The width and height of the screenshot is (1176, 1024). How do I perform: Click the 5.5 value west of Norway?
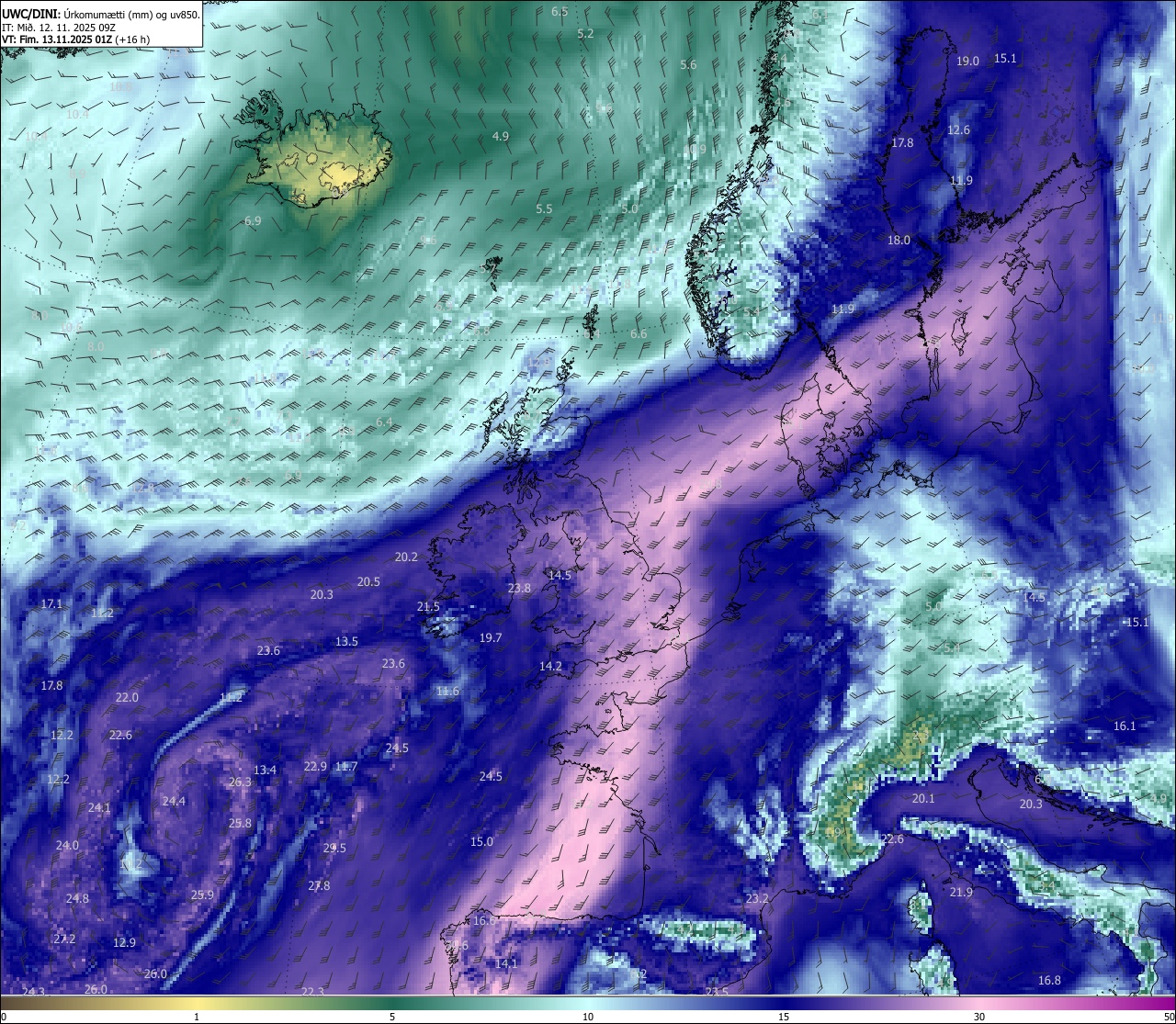pyautogui.click(x=544, y=208)
